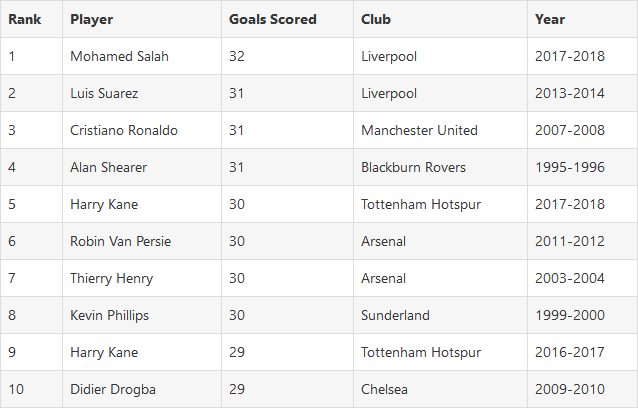Image resolution: width=638 pixels, height=408 pixels.
Task: Select the 1995-1996 year cell
Action: pyautogui.click(x=570, y=167)
